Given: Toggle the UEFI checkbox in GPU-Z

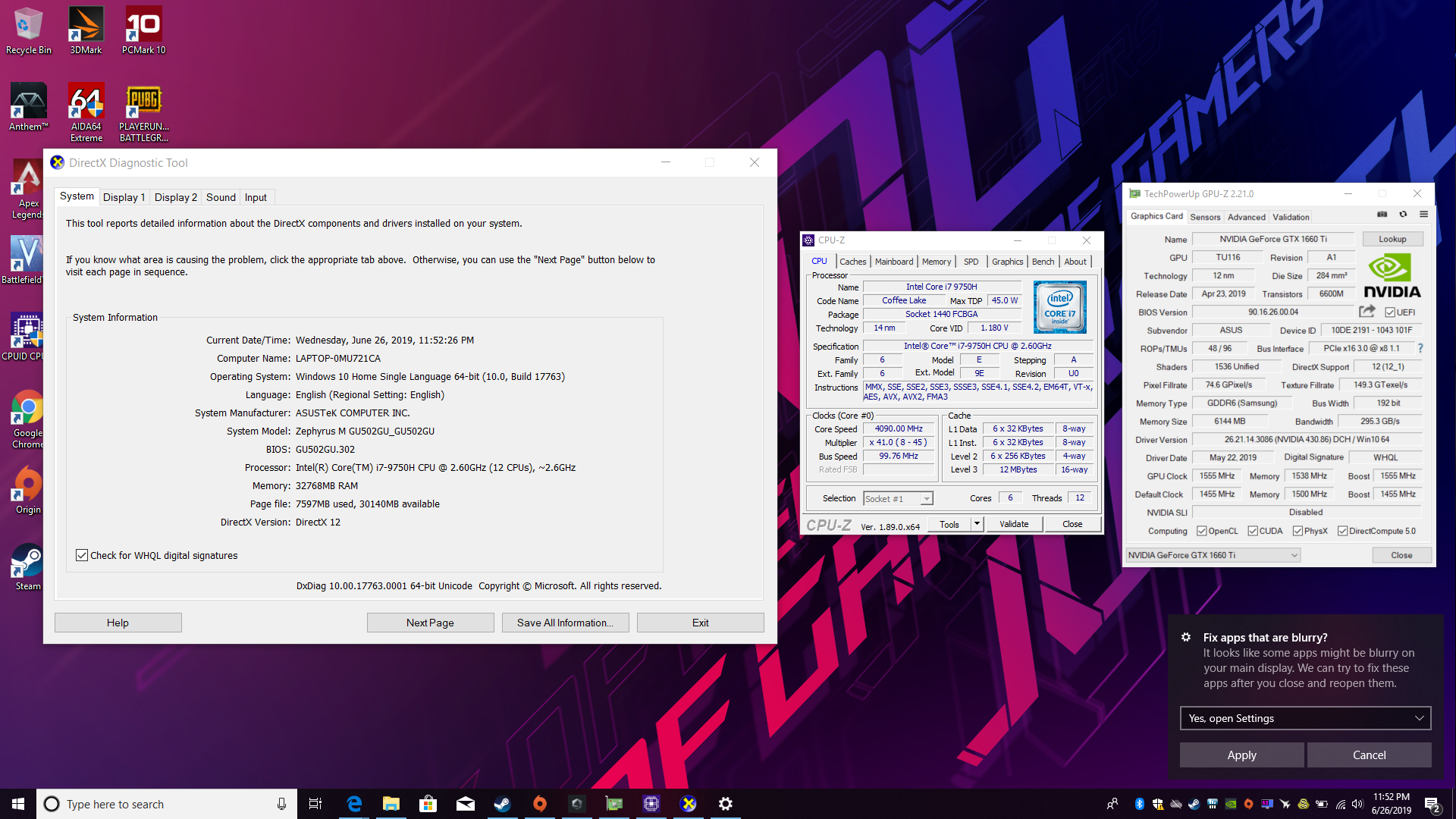Looking at the screenshot, I should (x=1390, y=312).
